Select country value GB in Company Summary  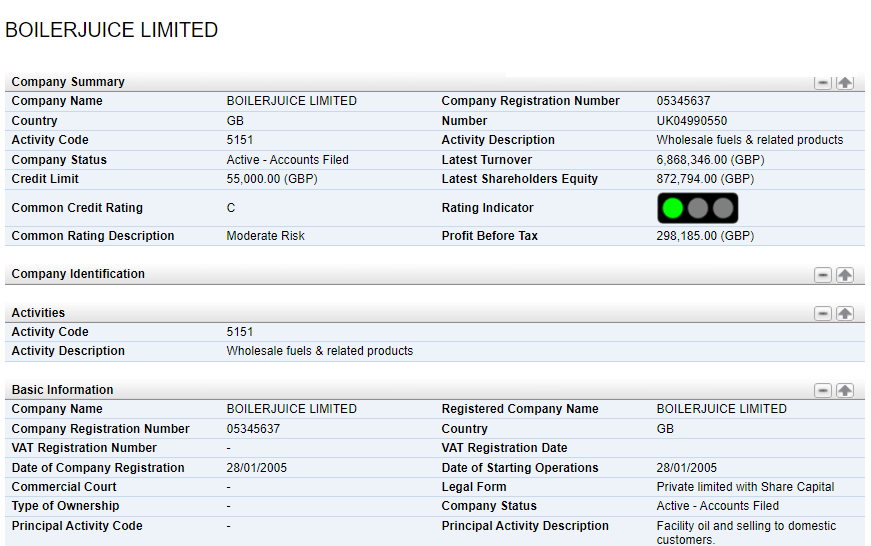point(235,121)
